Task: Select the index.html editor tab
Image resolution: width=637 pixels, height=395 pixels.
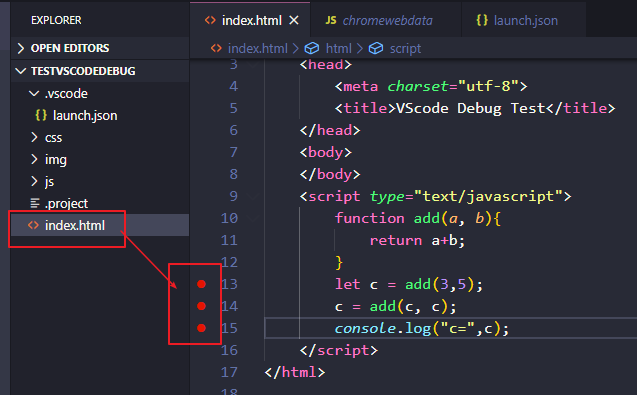Action: [251, 20]
